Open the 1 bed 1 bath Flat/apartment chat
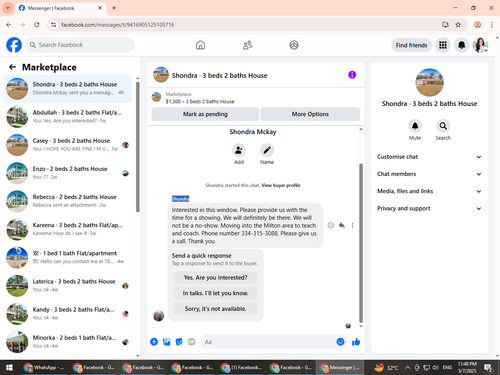Image resolution: width=500 pixels, height=375 pixels. coord(67,257)
